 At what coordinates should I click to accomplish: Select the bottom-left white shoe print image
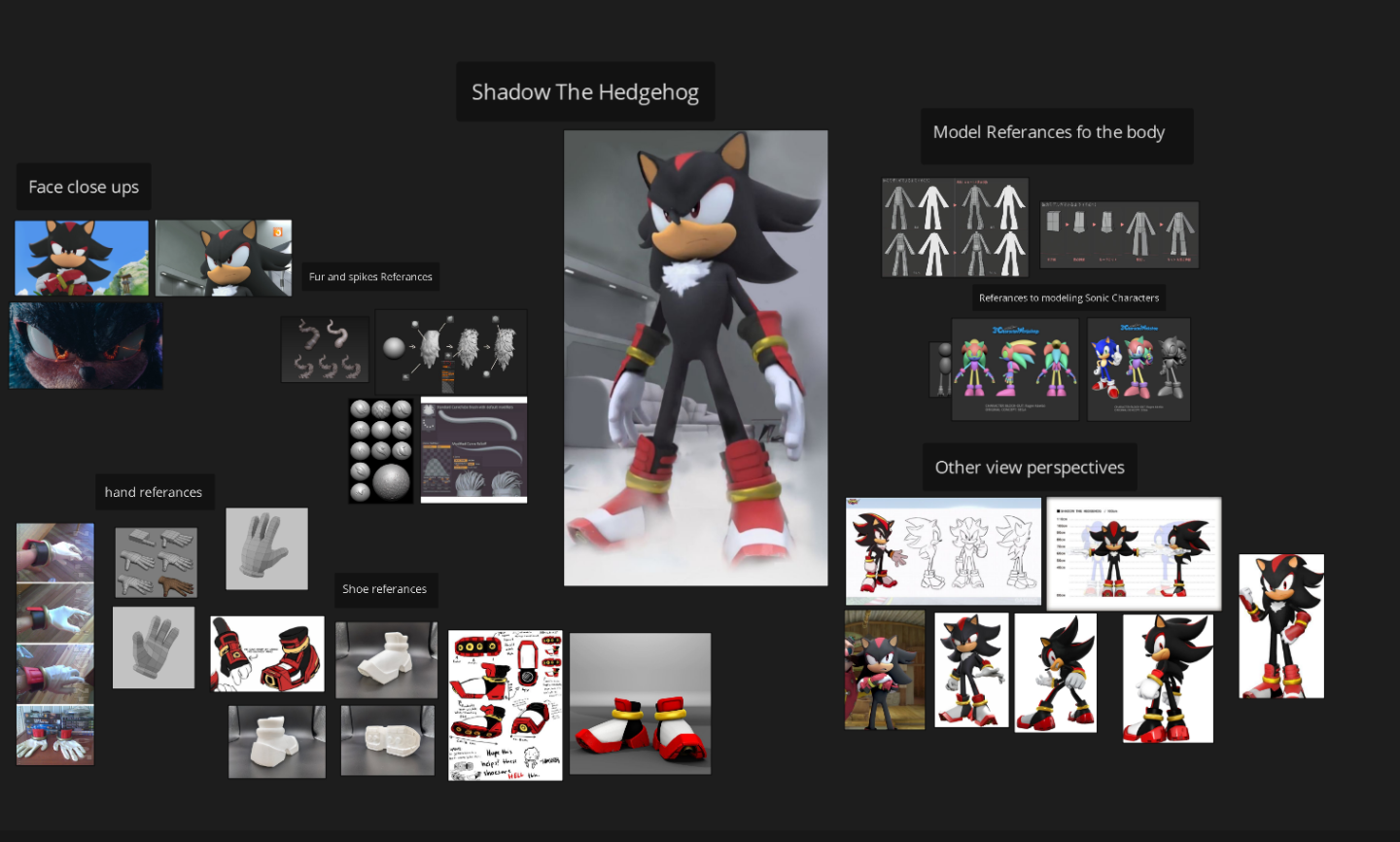pos(277,742)
